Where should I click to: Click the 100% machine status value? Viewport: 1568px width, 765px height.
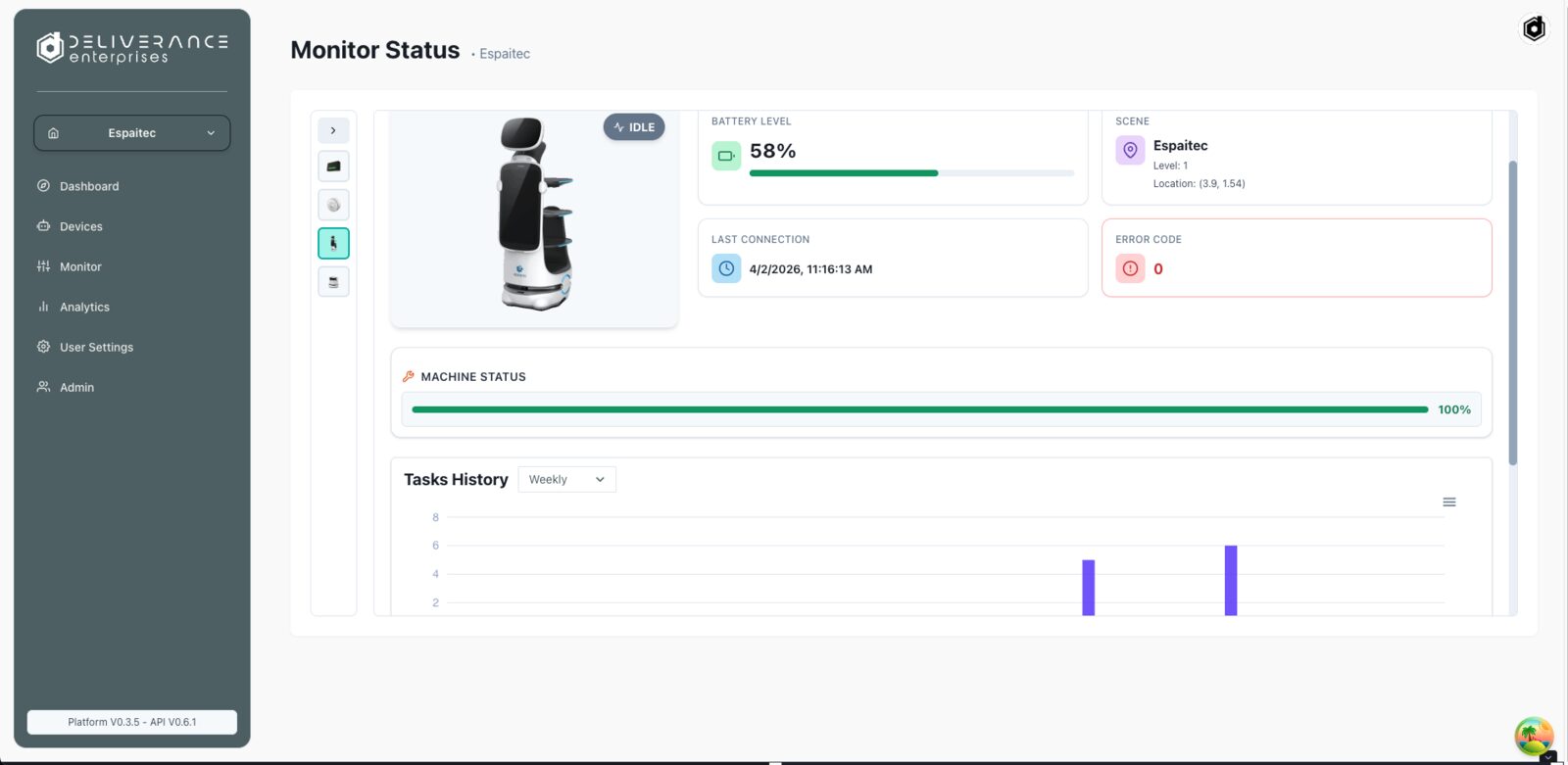(1454, 409)
